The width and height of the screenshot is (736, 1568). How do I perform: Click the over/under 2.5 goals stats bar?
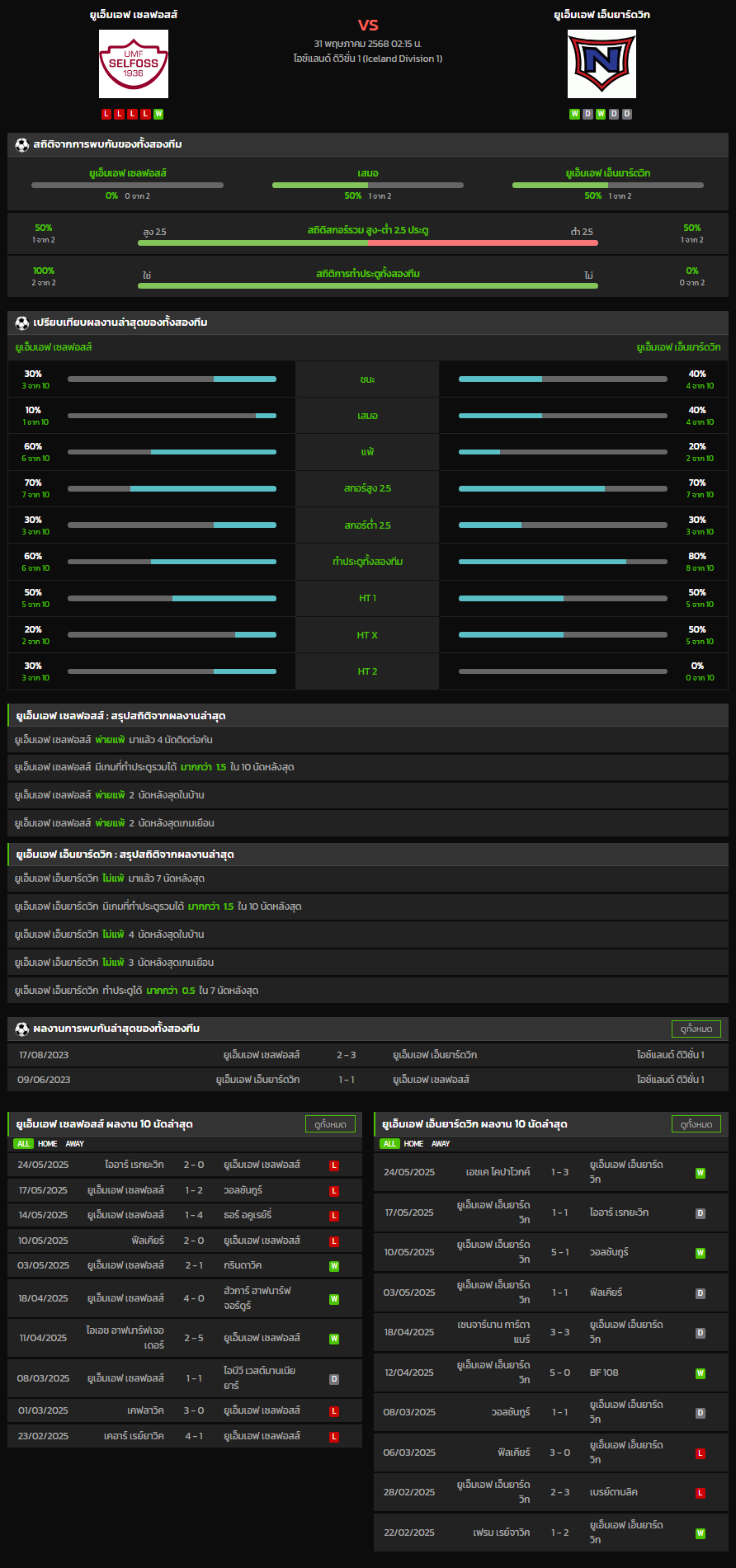(x=368, y=242)
